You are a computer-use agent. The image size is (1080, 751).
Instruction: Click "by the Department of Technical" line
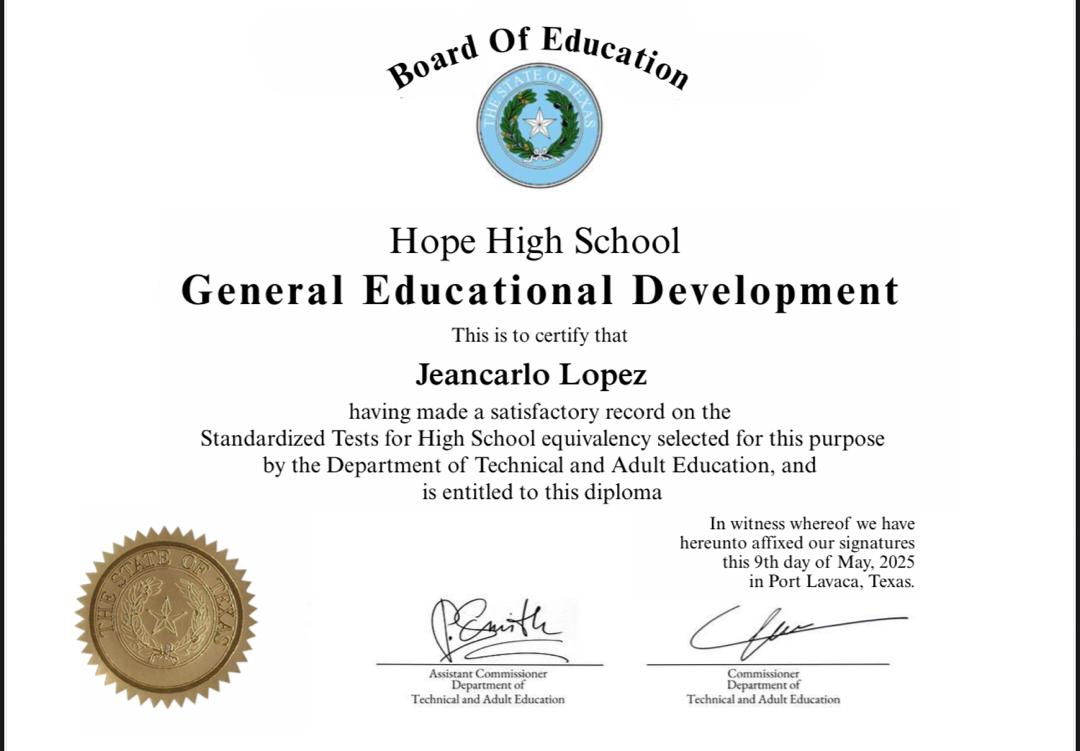(540, 465)
